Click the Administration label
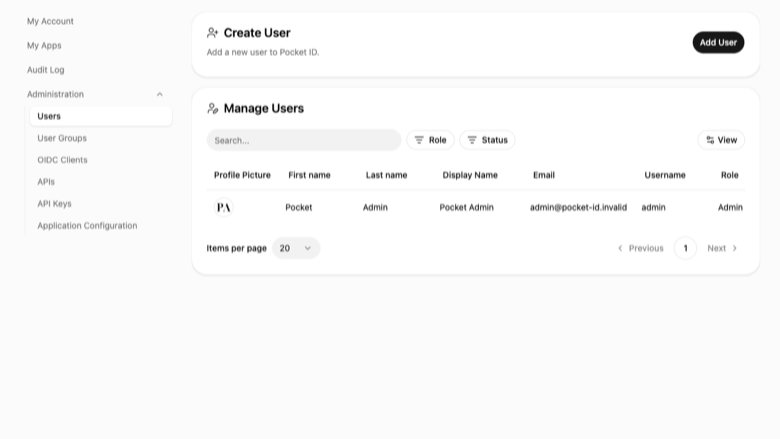The height and width of the screenshot is (439, 780). point(55,94)
